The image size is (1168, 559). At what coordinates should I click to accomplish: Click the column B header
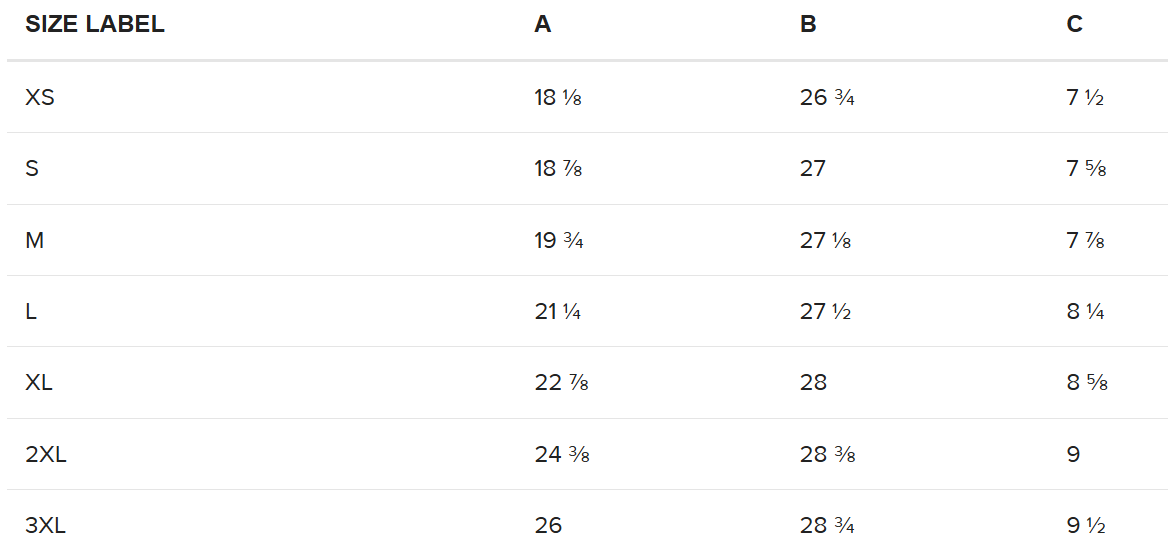[808, 25]
